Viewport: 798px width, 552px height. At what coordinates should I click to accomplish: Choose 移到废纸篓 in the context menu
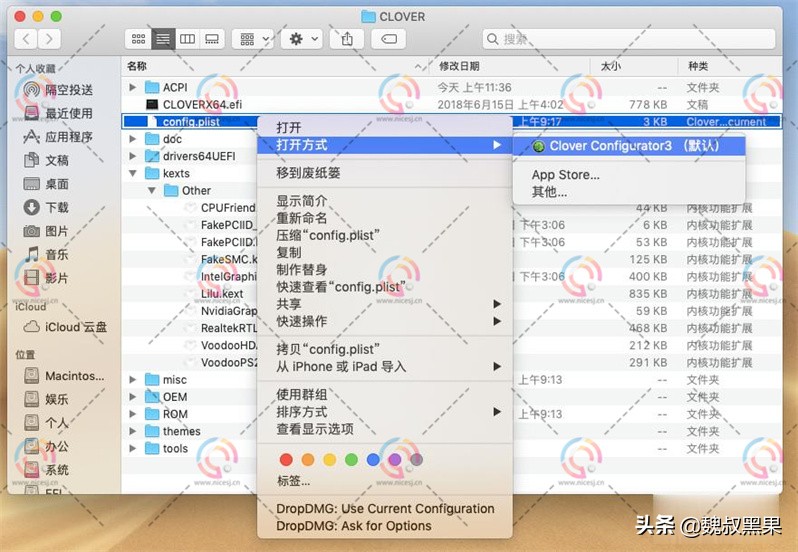(385, 173)
